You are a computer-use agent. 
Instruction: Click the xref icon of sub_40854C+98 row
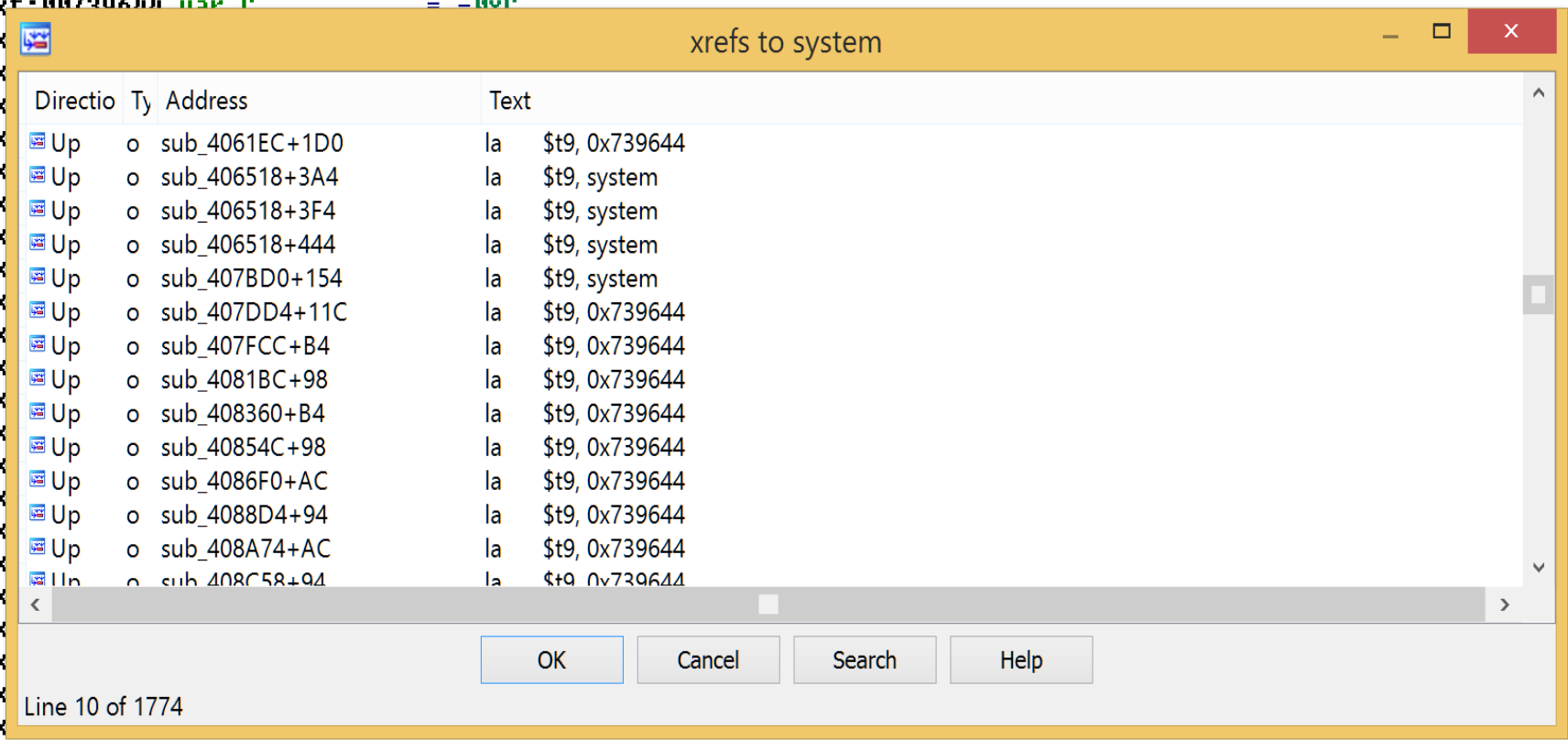[38, 446]
